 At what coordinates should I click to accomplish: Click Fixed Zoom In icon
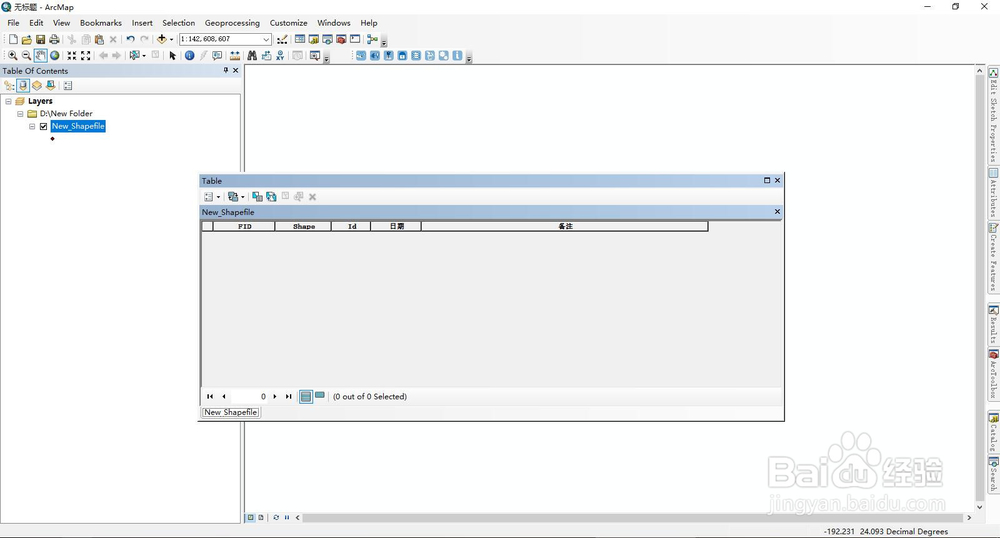[71, 56]
